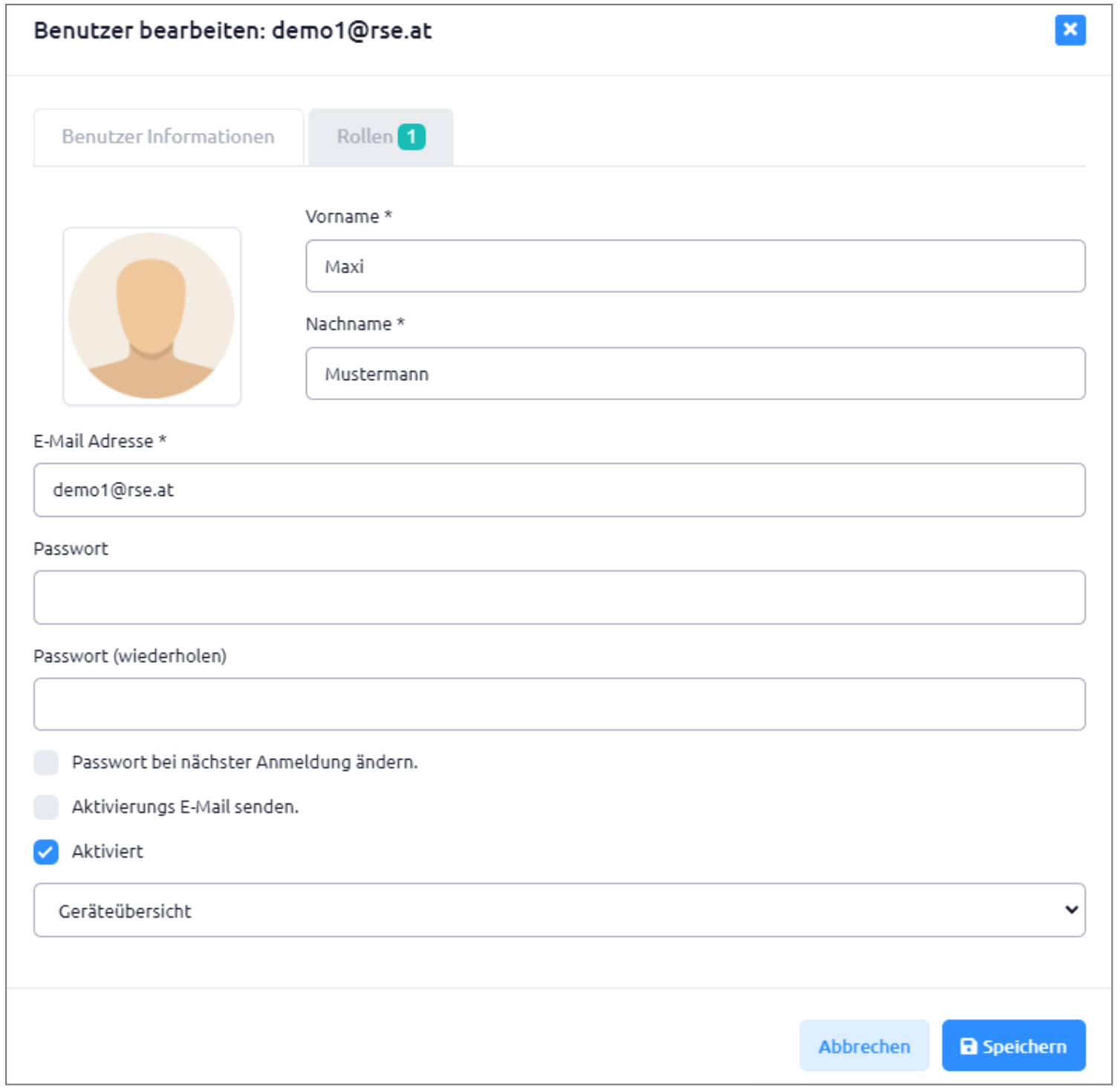Image resolution: width=1120 pixels, height=1090 pixels.
Task: Click the E-Mail Adresse input field
Action: pos(559,490)
